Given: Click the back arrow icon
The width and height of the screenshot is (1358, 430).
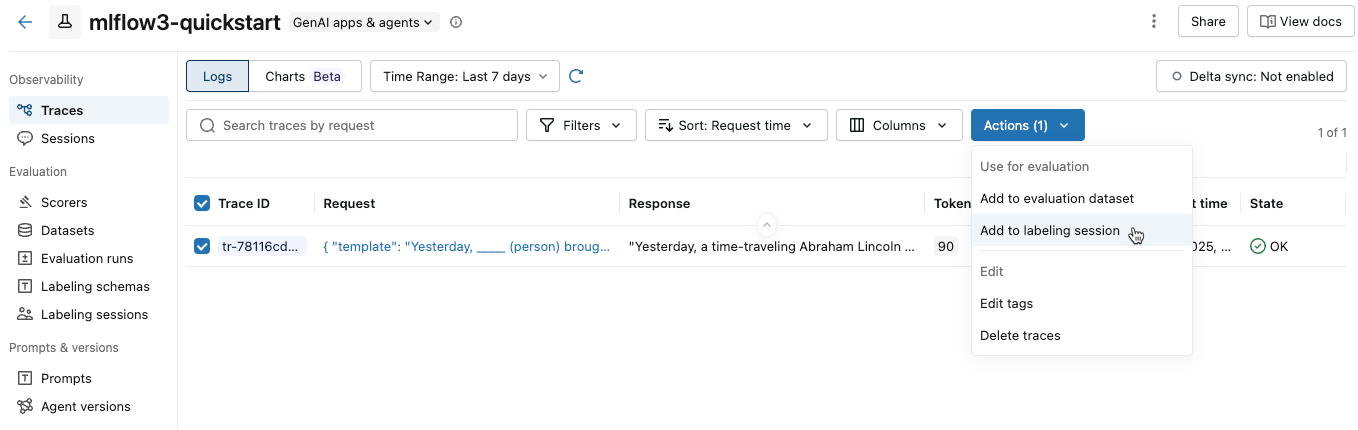Looking at the screenshot, I should [25, 22].
